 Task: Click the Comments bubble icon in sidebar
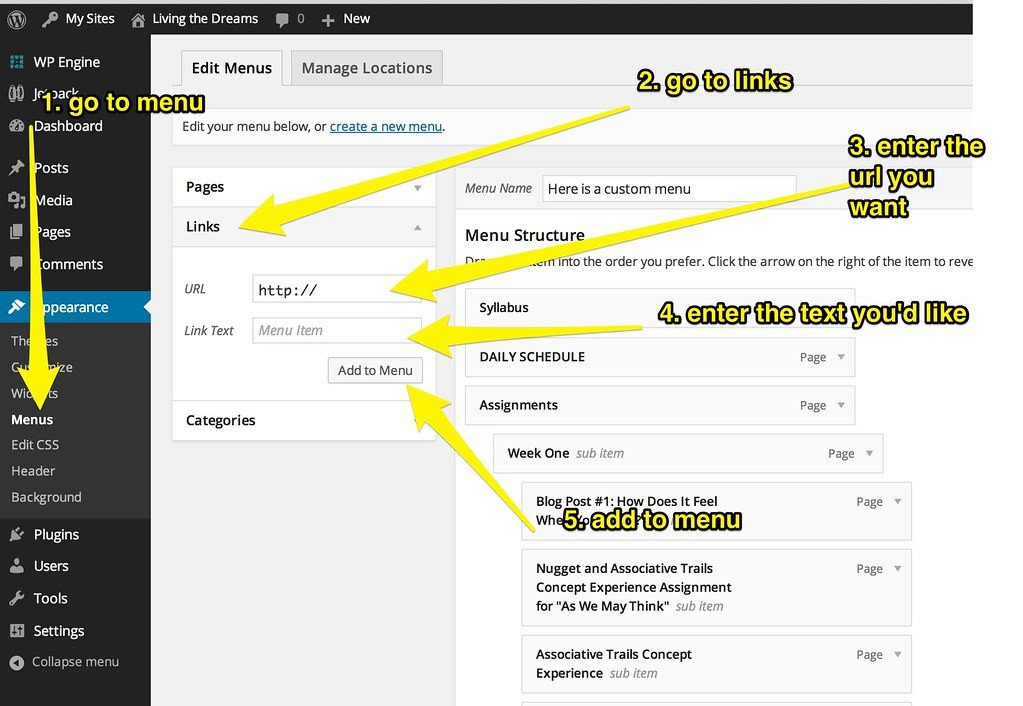click(16, 264)
